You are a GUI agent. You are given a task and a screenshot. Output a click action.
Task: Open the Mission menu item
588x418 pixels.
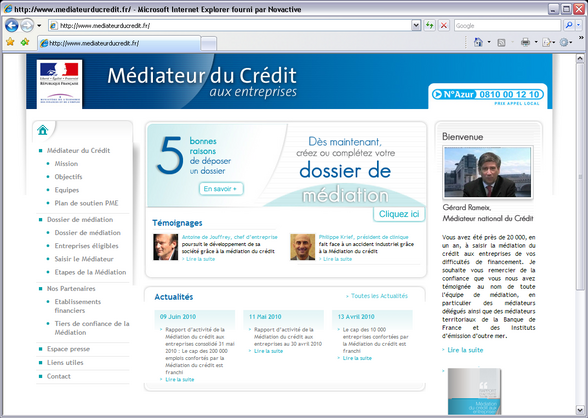66,163
